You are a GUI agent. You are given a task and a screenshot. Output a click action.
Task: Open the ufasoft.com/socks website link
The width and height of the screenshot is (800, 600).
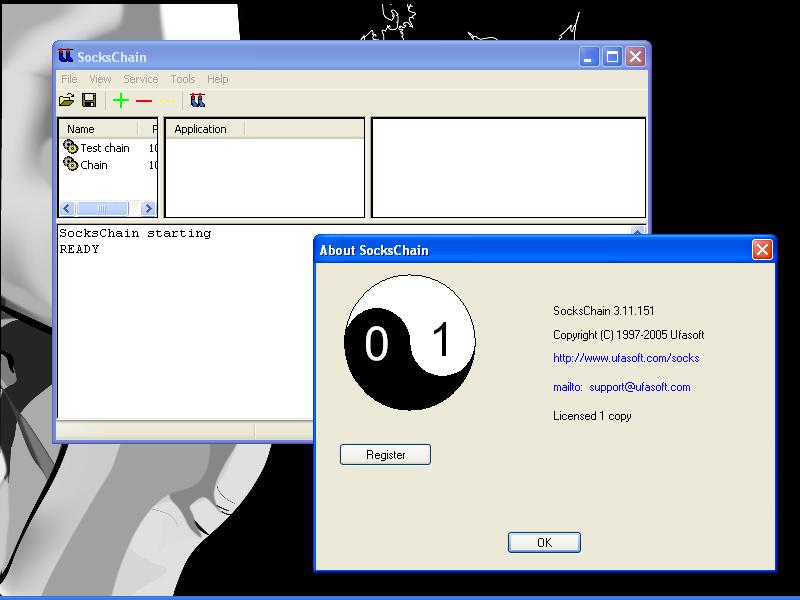(626, 358)
